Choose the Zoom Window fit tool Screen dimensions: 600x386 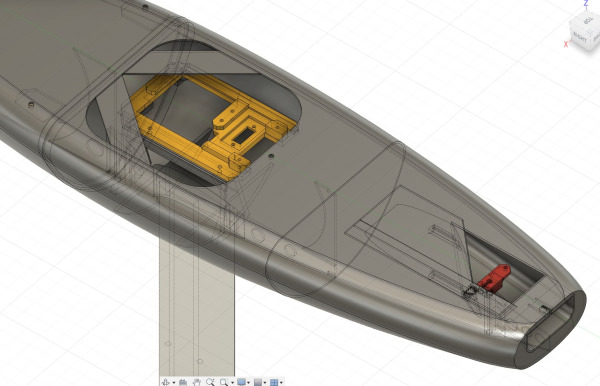[x=224, y=382]
